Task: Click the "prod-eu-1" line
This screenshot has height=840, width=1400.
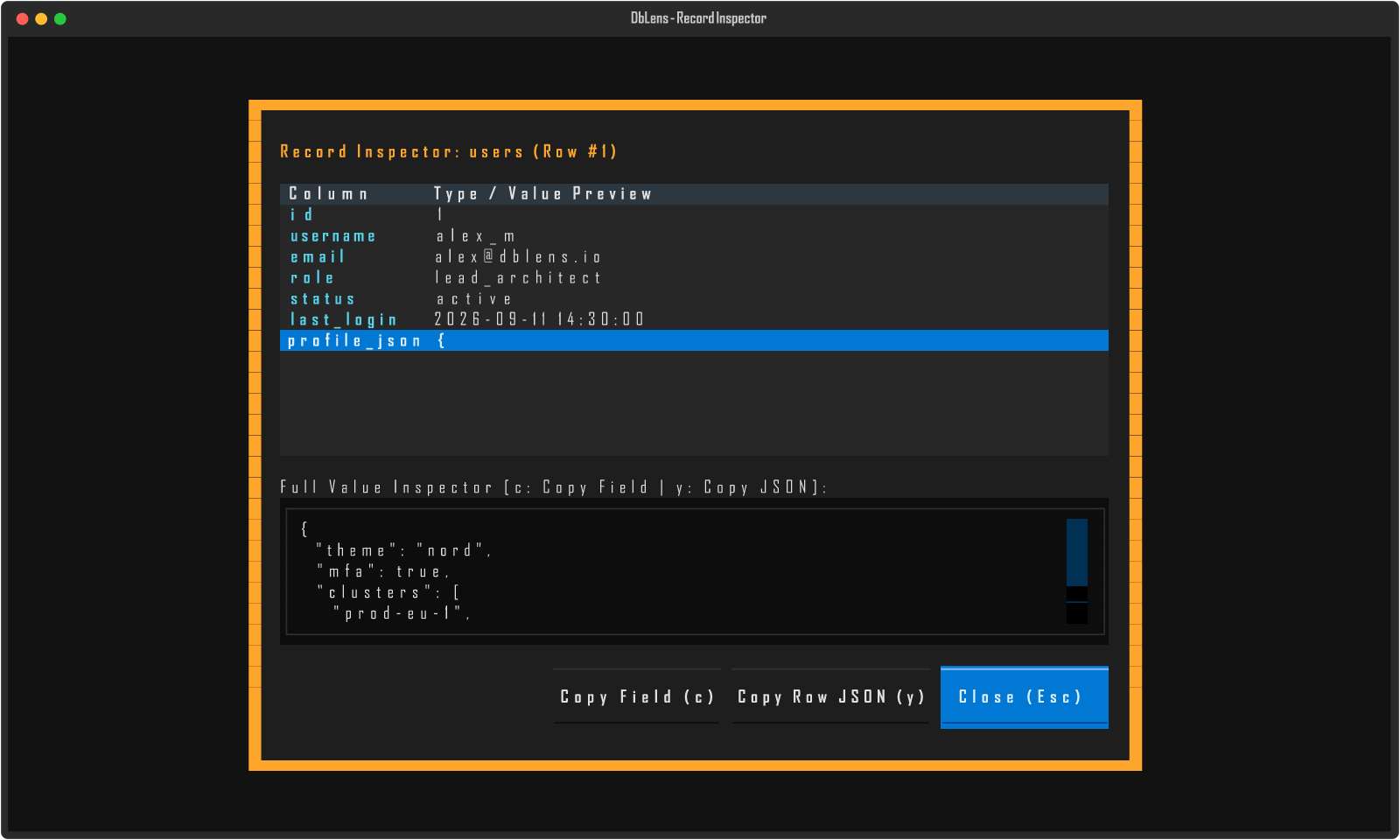Action: 402,613
